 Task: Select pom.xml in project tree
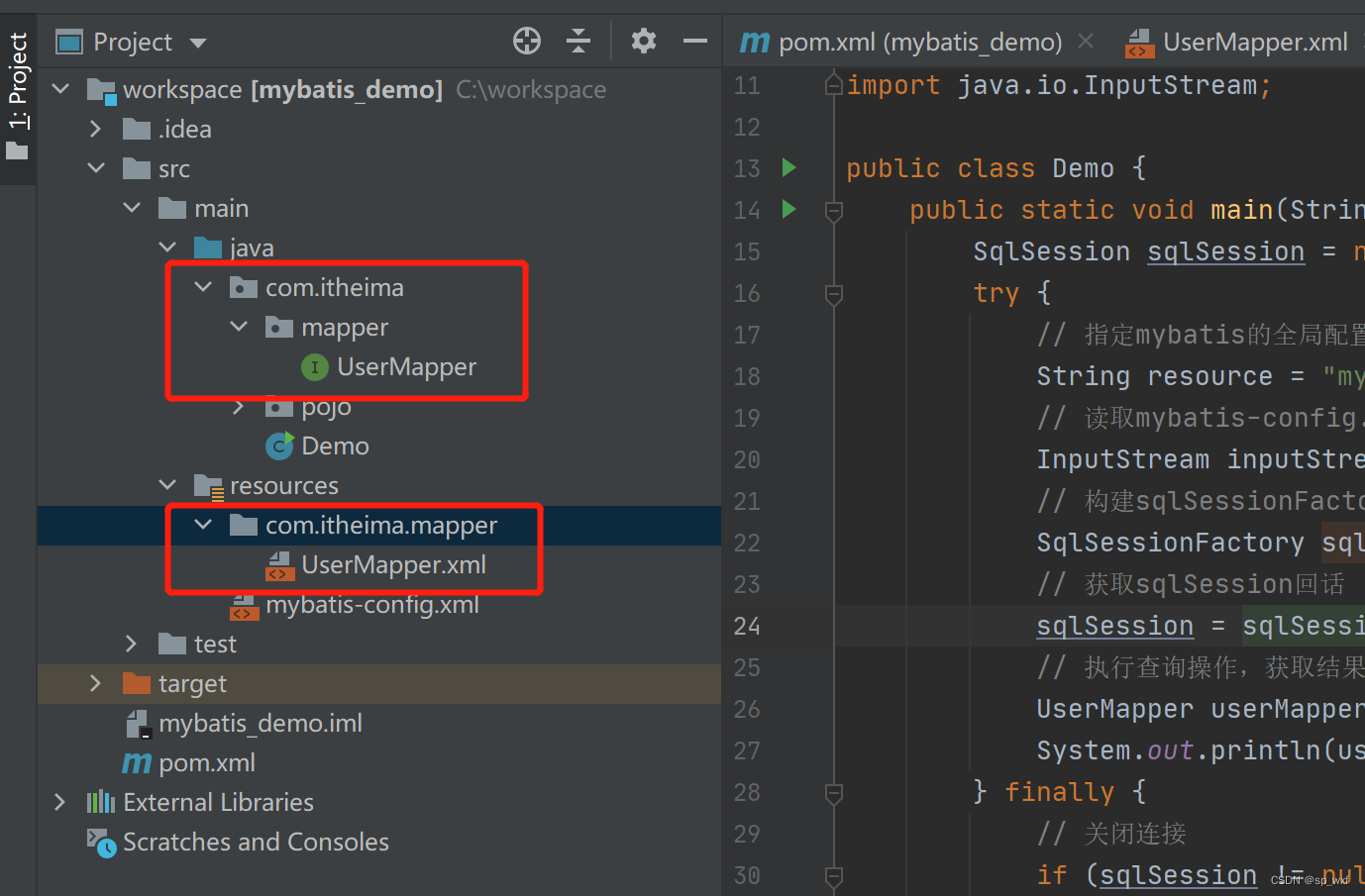point(206,762)
